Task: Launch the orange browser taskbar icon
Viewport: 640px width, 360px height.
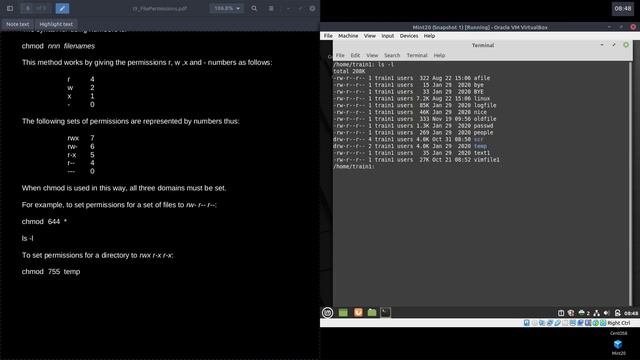Action: point(358,313)
